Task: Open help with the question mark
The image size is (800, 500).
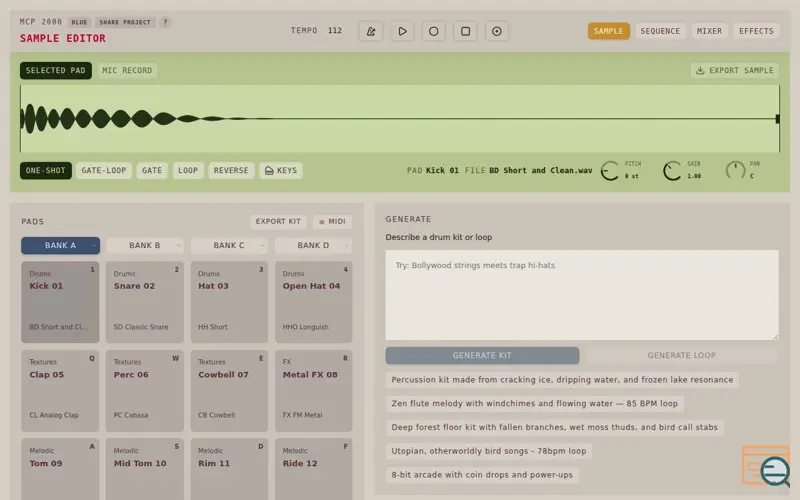Action: 165,22
